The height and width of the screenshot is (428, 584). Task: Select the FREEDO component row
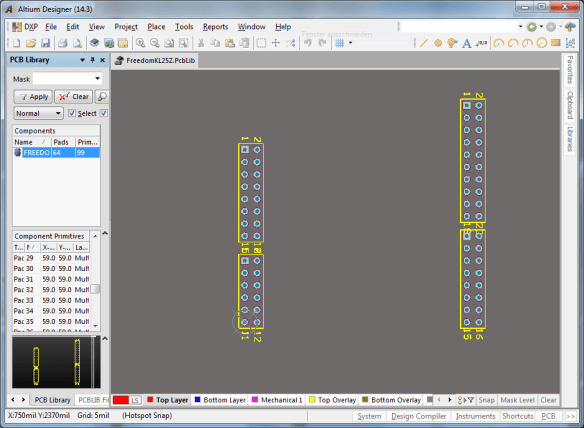(56, 153)
